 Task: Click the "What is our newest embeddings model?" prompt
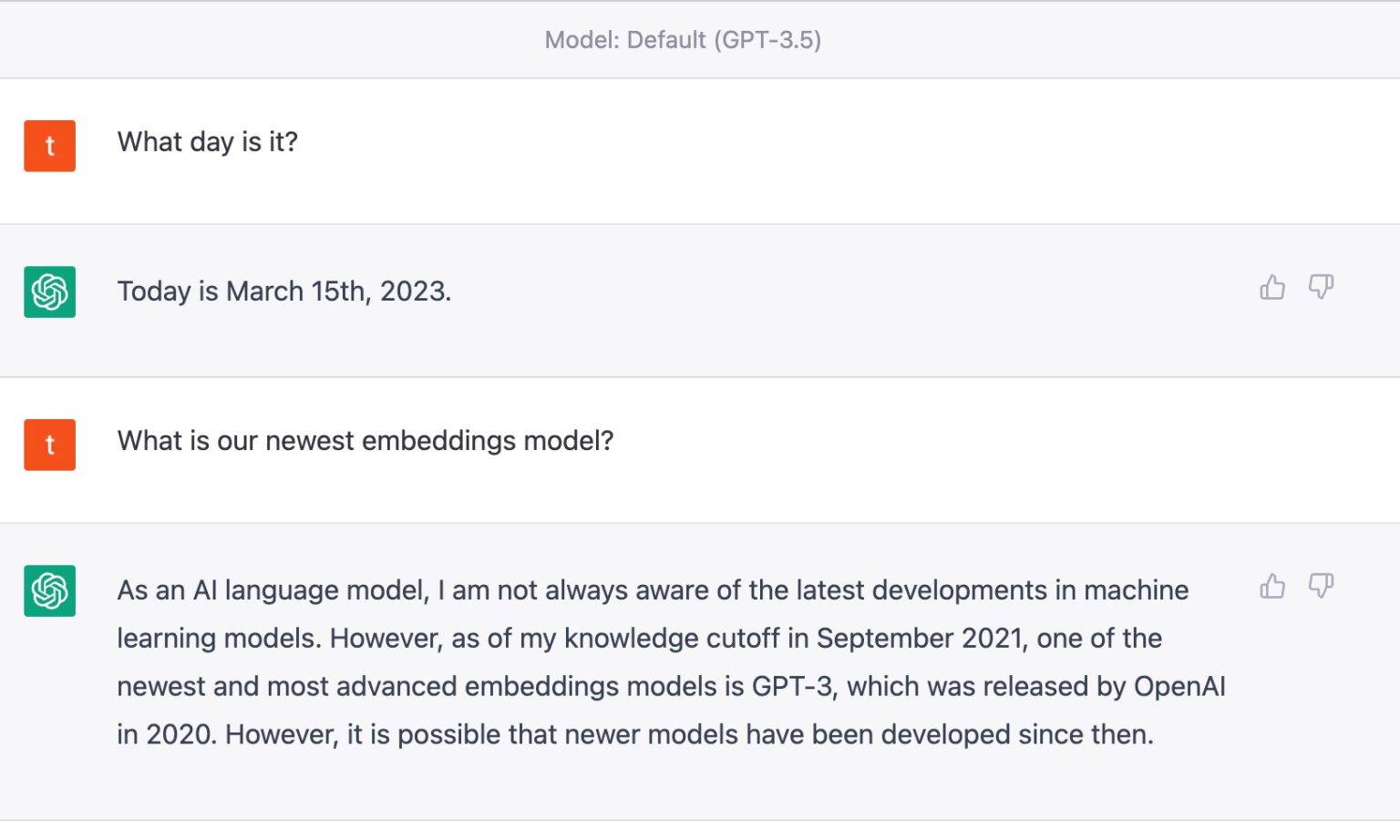(x=365, y=441)
